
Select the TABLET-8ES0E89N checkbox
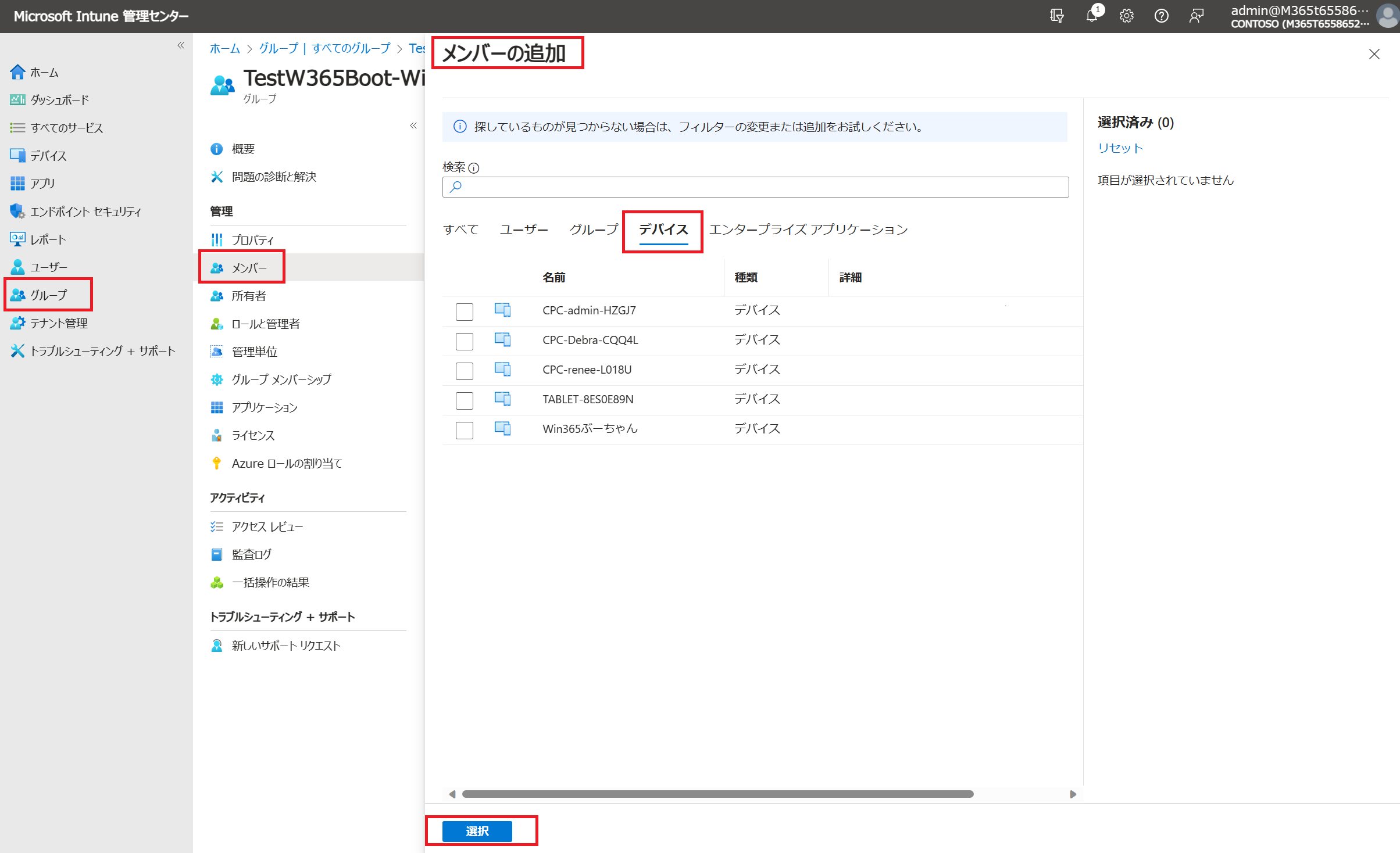click(464, 400)
